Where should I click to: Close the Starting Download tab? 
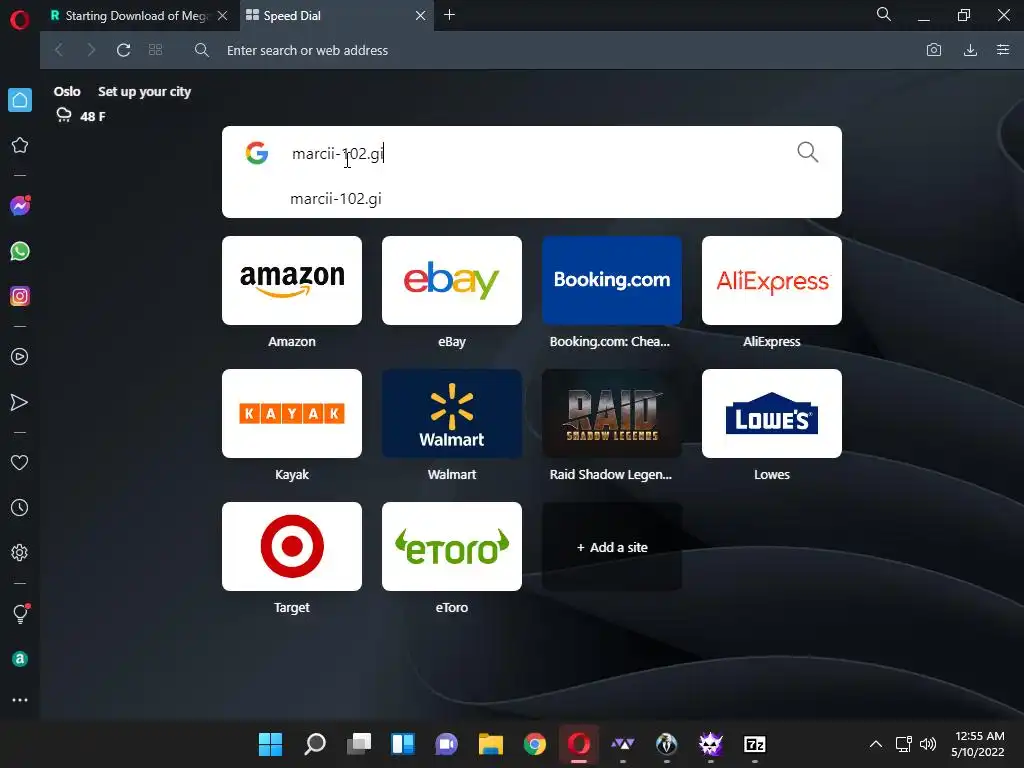pos(223,16)
